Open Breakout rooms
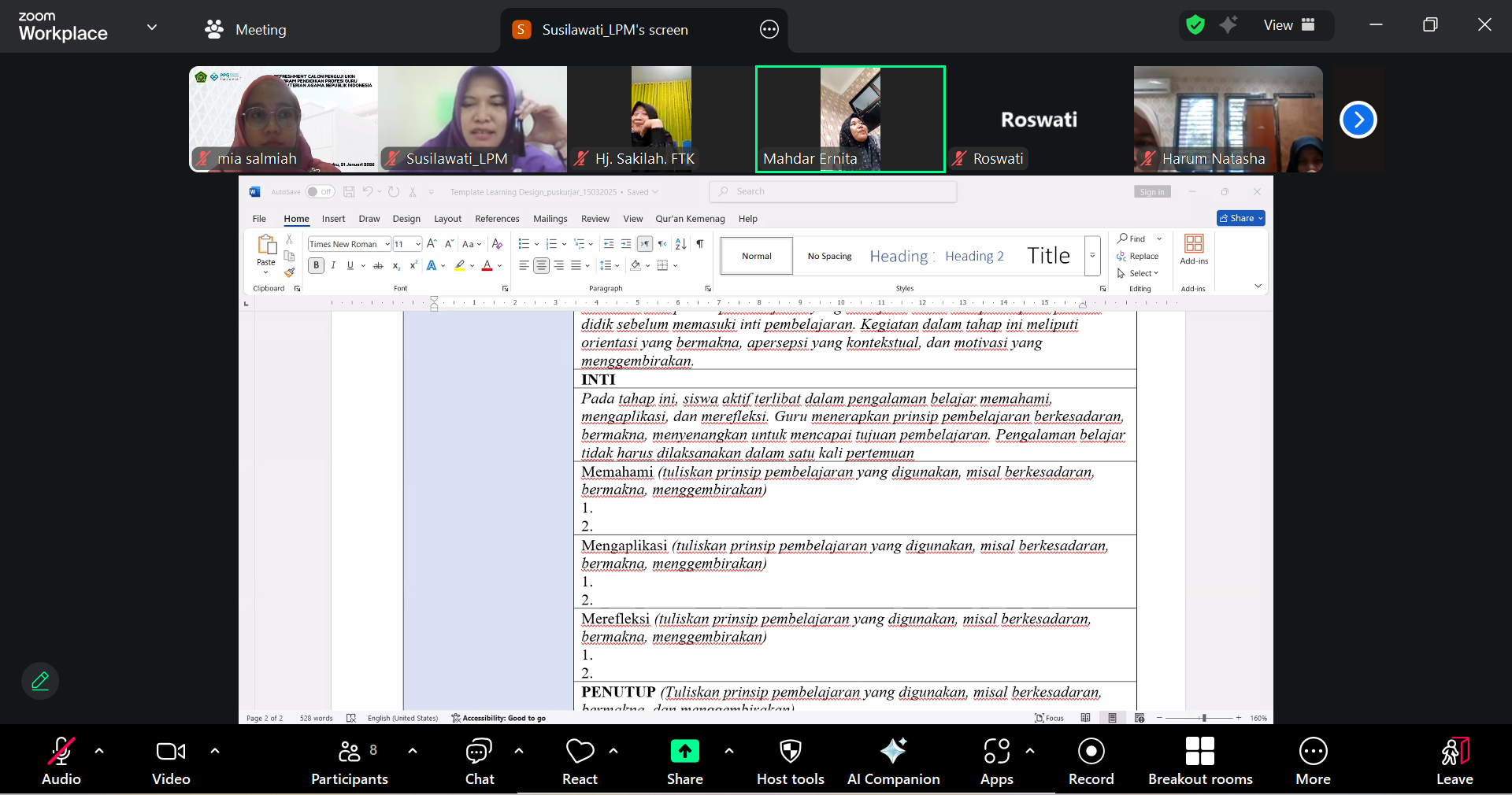 point(1199,760)
